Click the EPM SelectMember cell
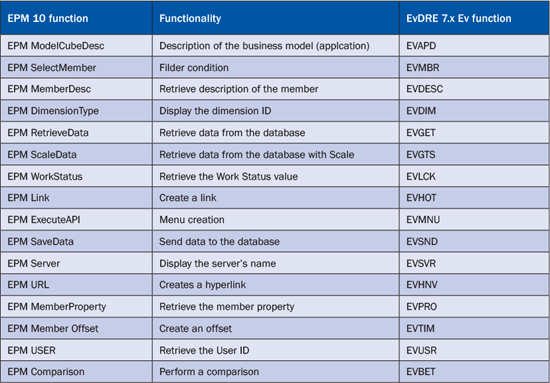 point(76,67)
